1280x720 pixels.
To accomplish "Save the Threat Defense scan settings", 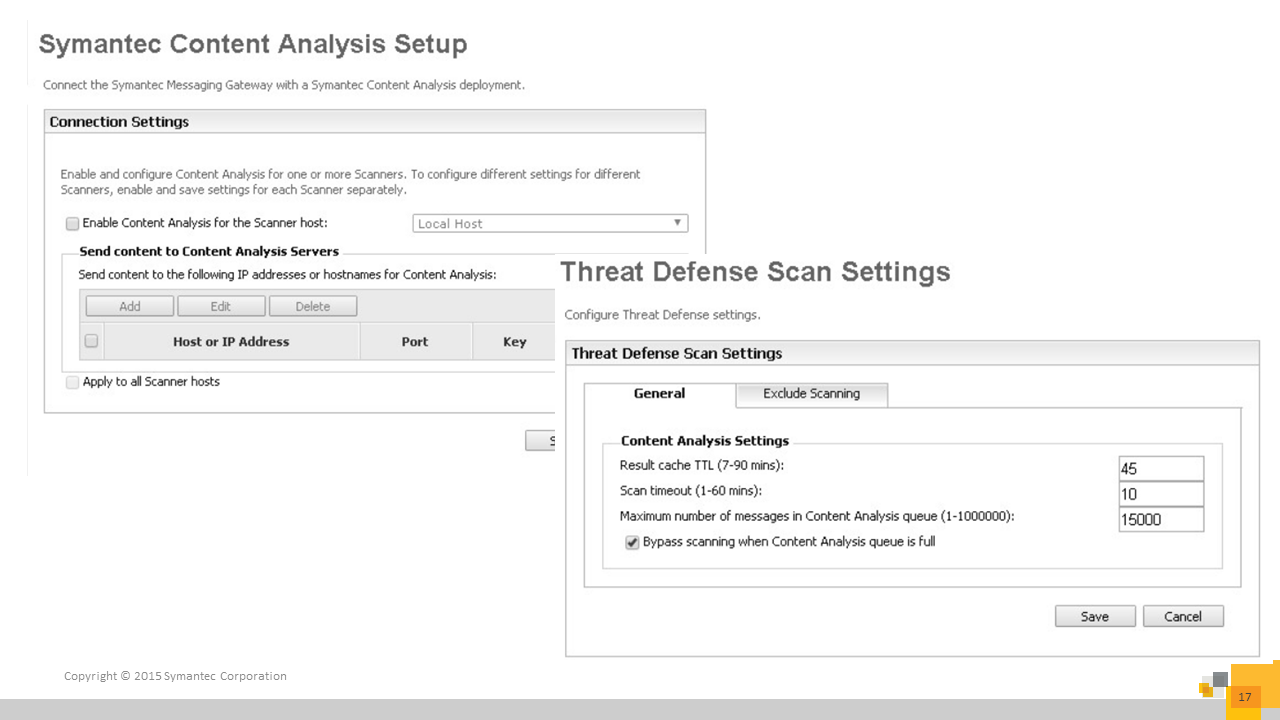I will [x=1095, y=616].
